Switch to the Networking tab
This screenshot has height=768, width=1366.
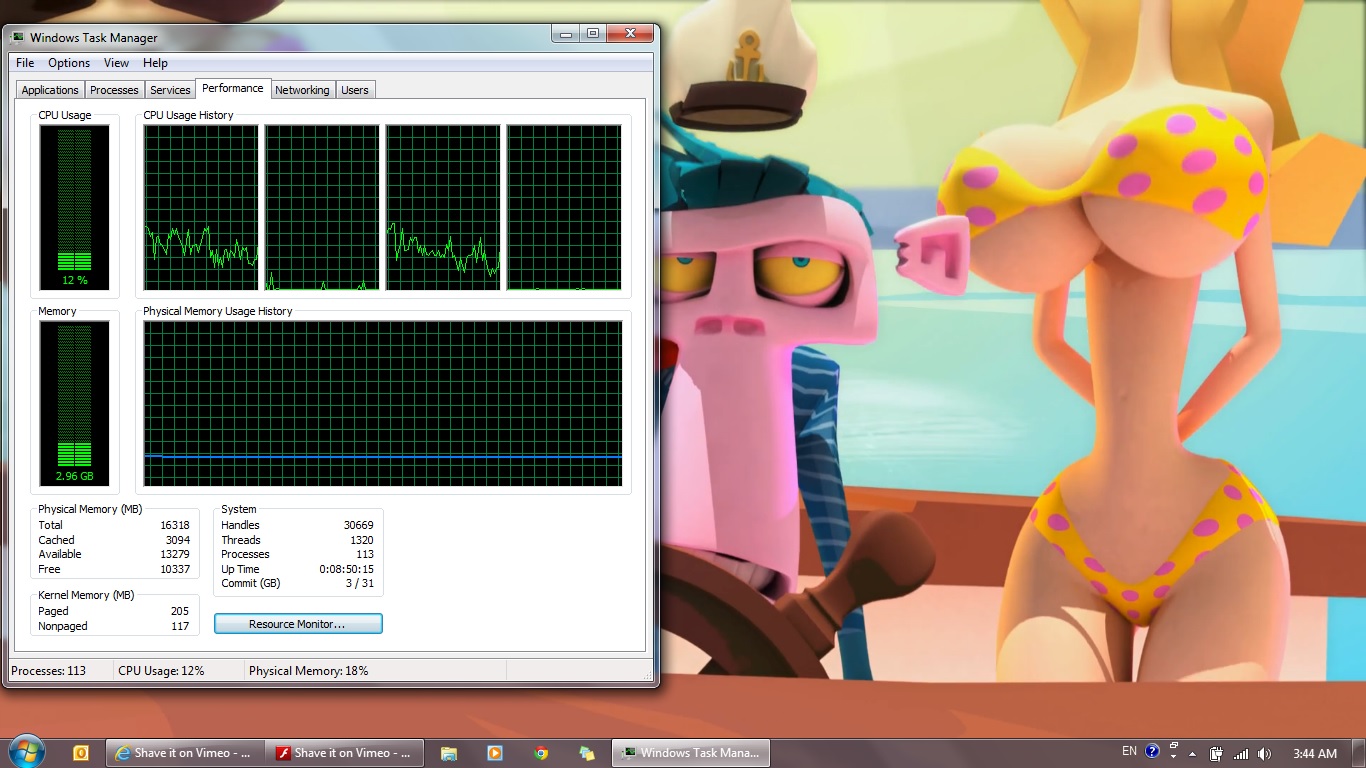tap(302, 90)
